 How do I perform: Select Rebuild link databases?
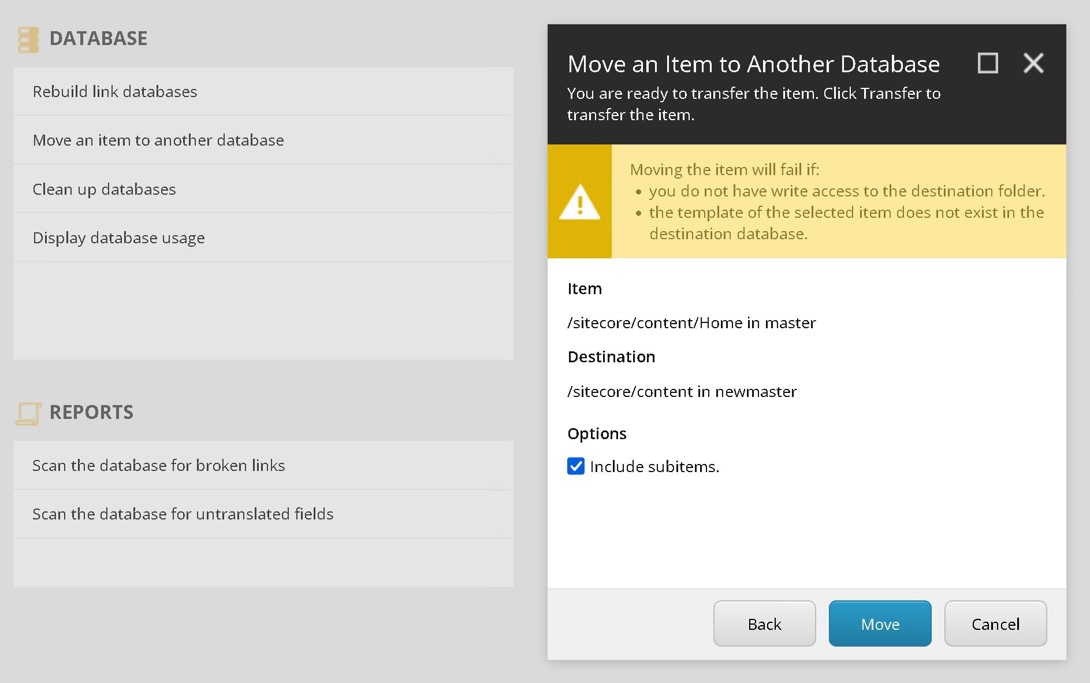pyautogui.click(x=116, y=91)
